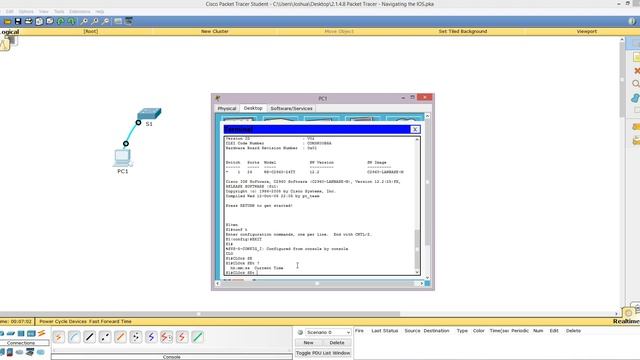Viewport: 640px width, 360px height.
Task: Open the Activity Wizard toolbar icon
Action: 39,21
